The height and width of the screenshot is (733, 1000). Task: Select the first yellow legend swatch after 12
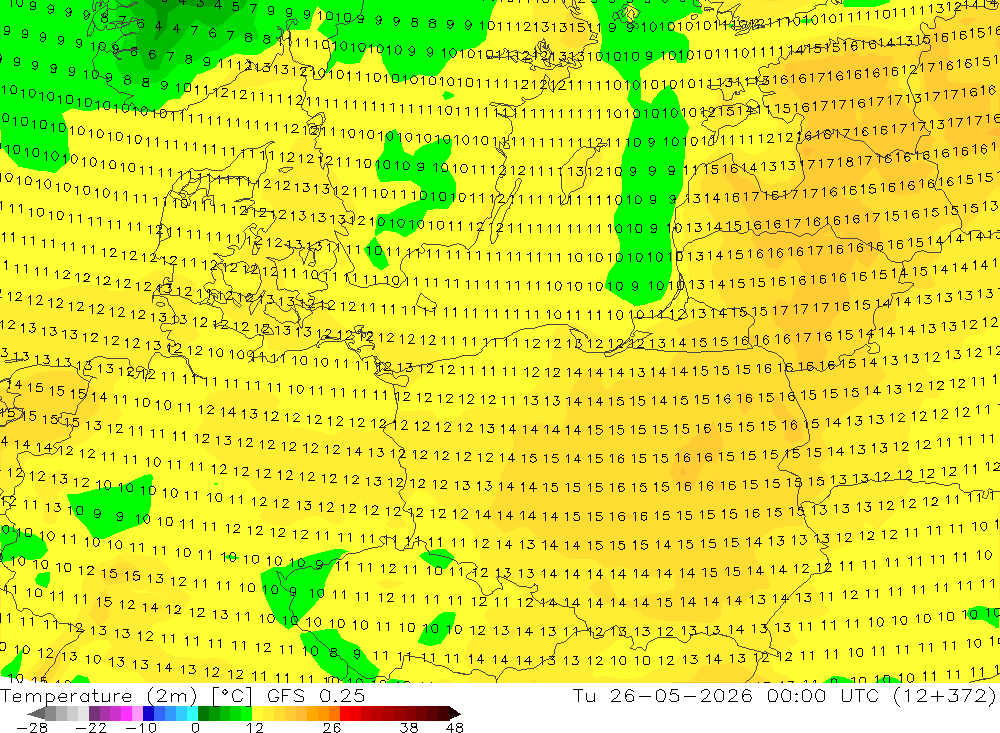pos(257,713)
